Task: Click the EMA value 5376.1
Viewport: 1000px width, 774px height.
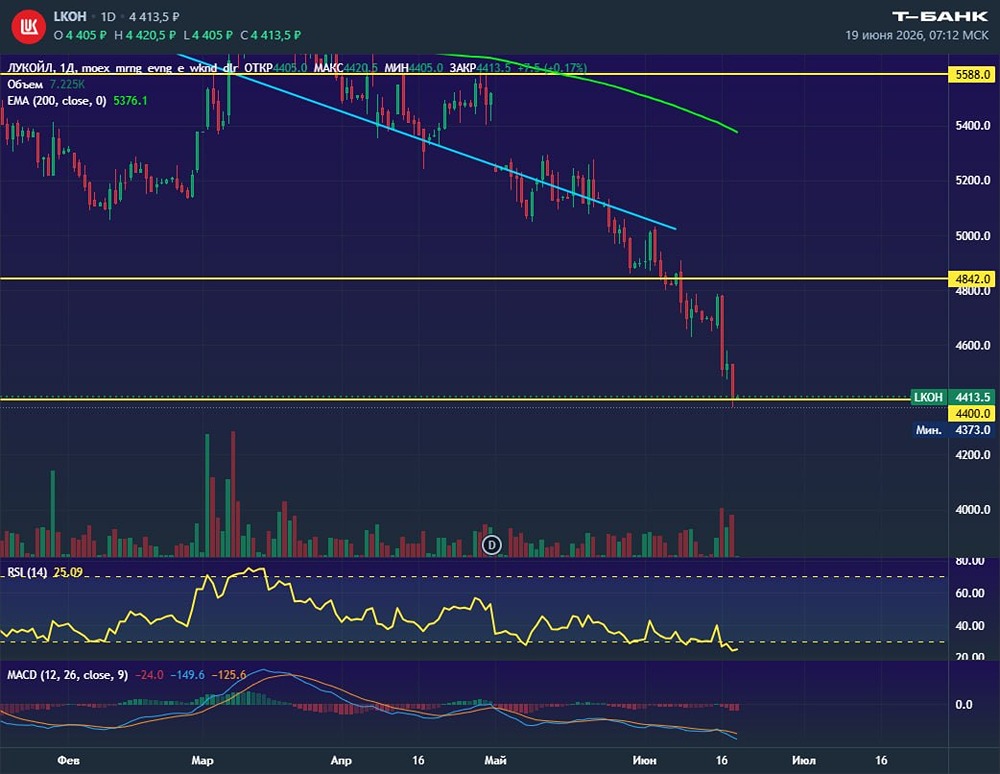Action: 130,101
